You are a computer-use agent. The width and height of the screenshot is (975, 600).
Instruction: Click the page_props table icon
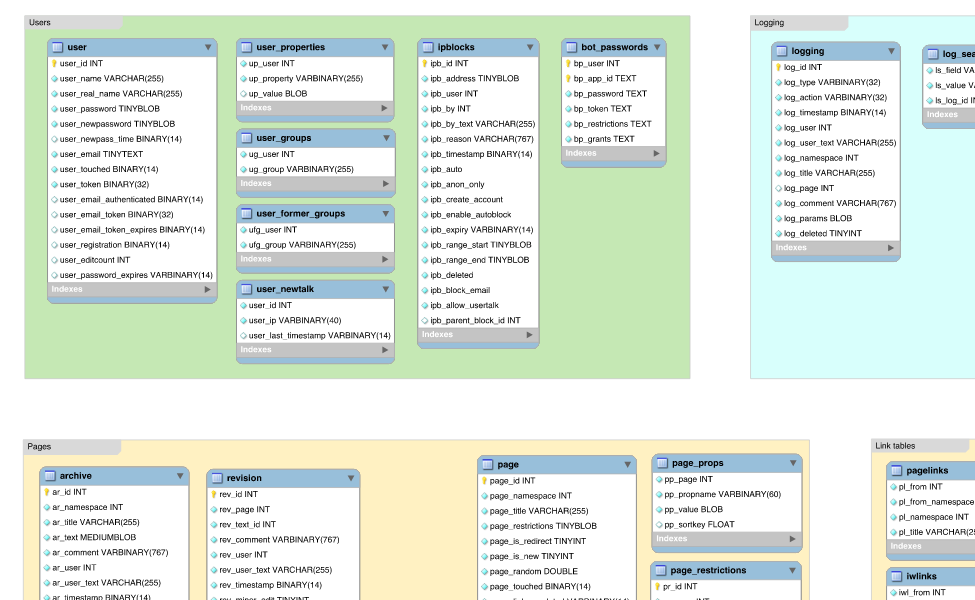click(662, 463)
